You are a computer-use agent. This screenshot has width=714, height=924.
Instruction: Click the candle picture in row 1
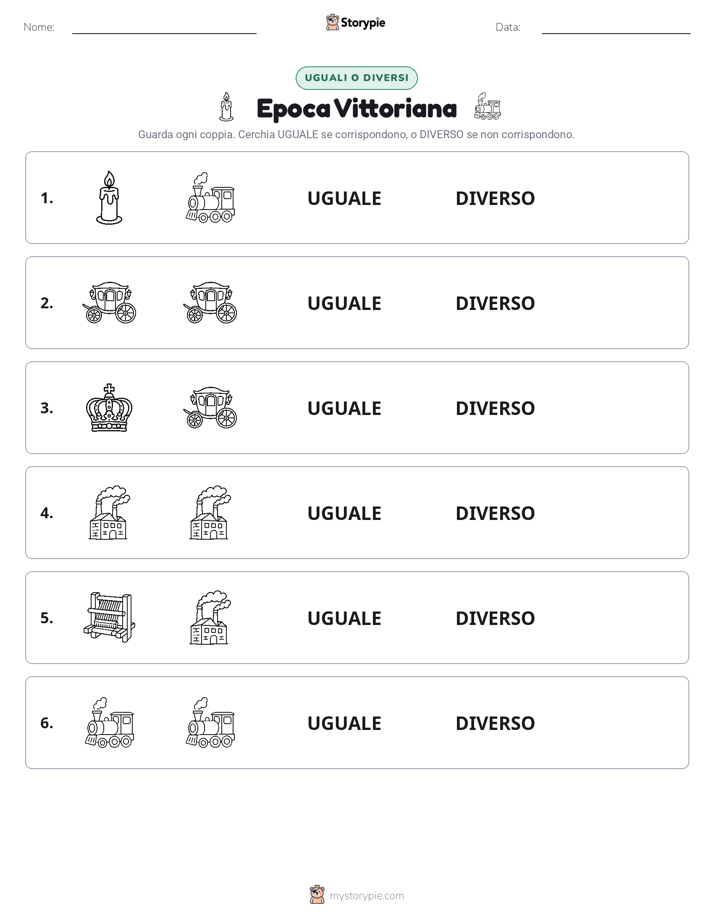click(x=109, y=198)
